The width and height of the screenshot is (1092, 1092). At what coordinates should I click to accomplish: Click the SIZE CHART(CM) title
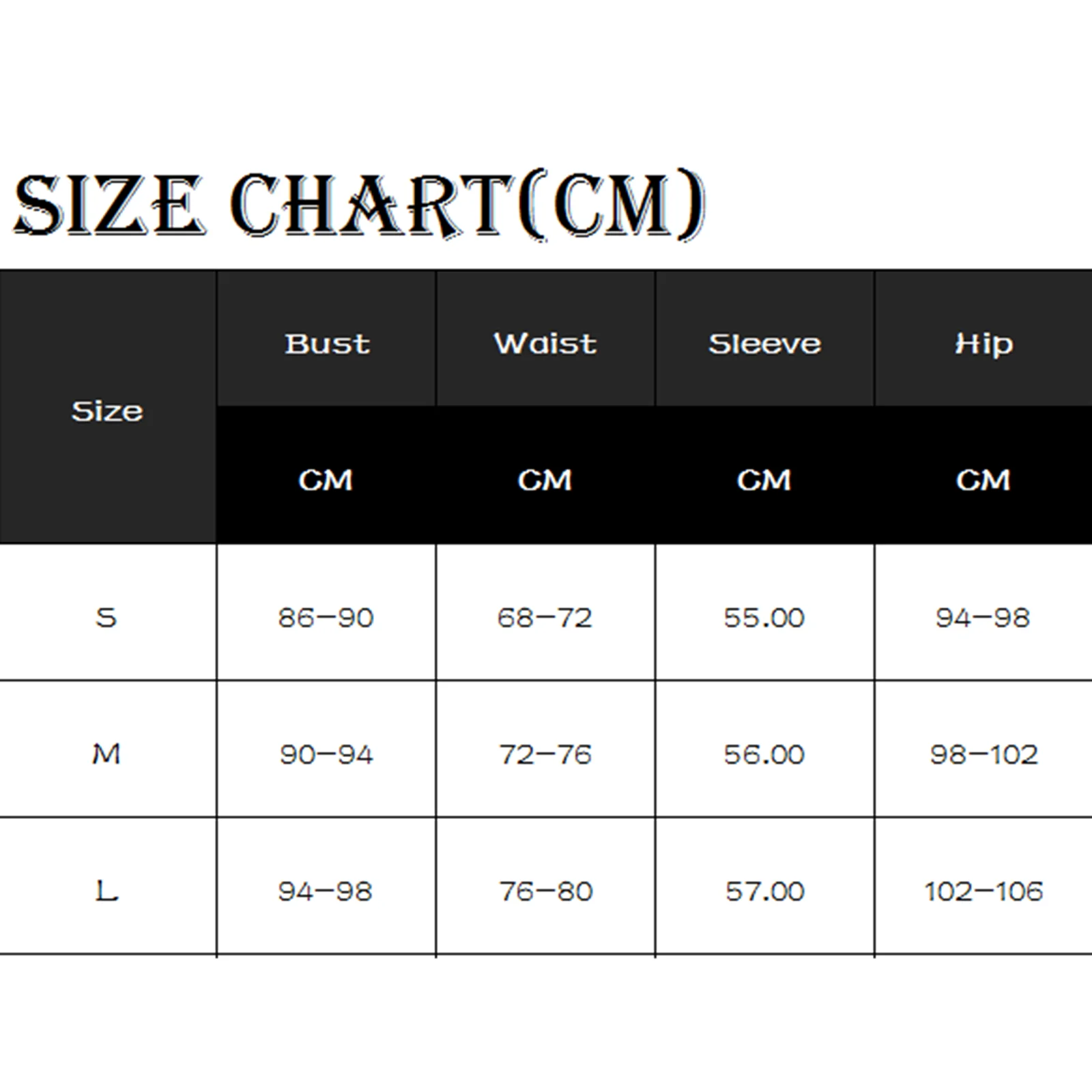tap(359, 204)
